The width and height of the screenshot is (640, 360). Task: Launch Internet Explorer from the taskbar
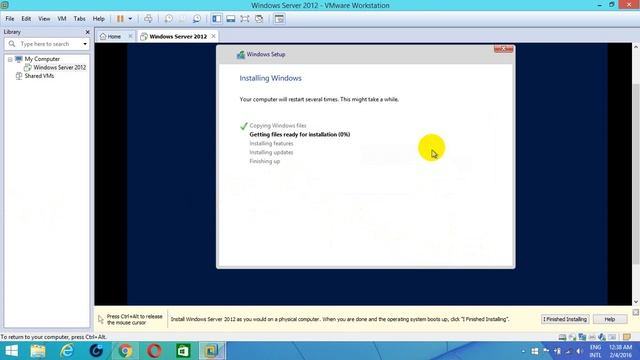(x=67, y=351)
